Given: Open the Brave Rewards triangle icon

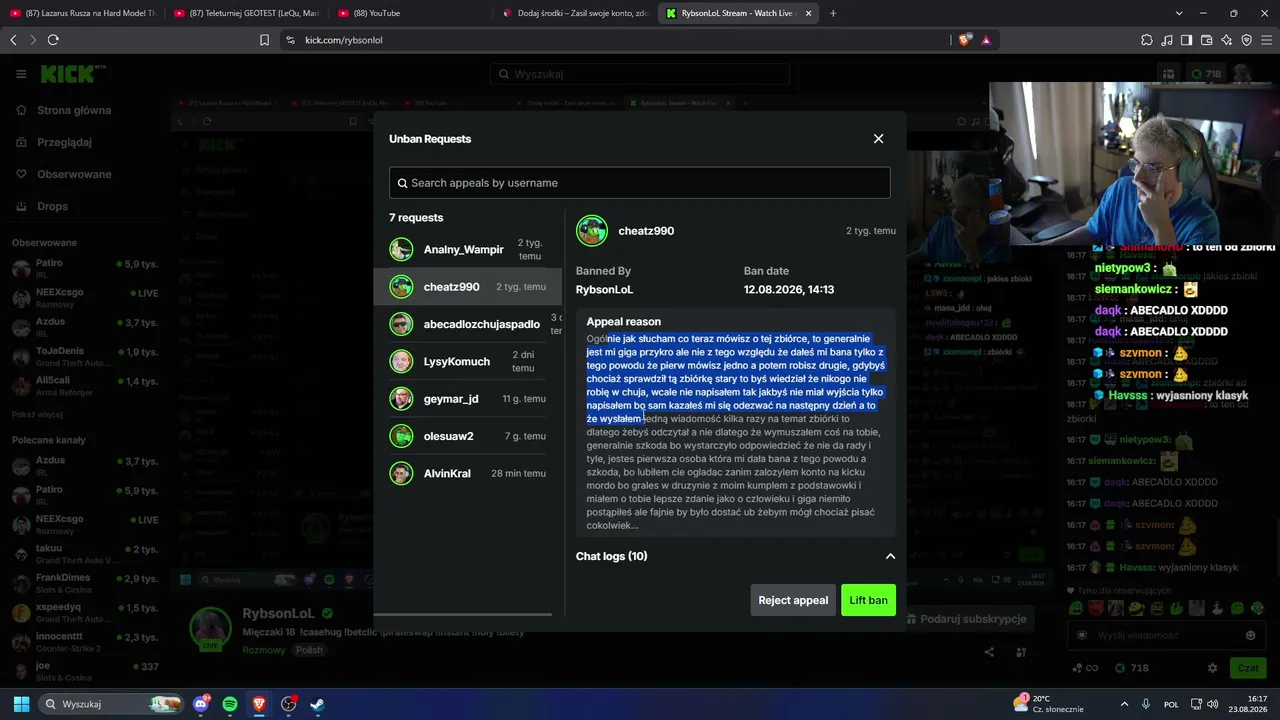Looking at the screenshot, I should (x=986, y=40).
